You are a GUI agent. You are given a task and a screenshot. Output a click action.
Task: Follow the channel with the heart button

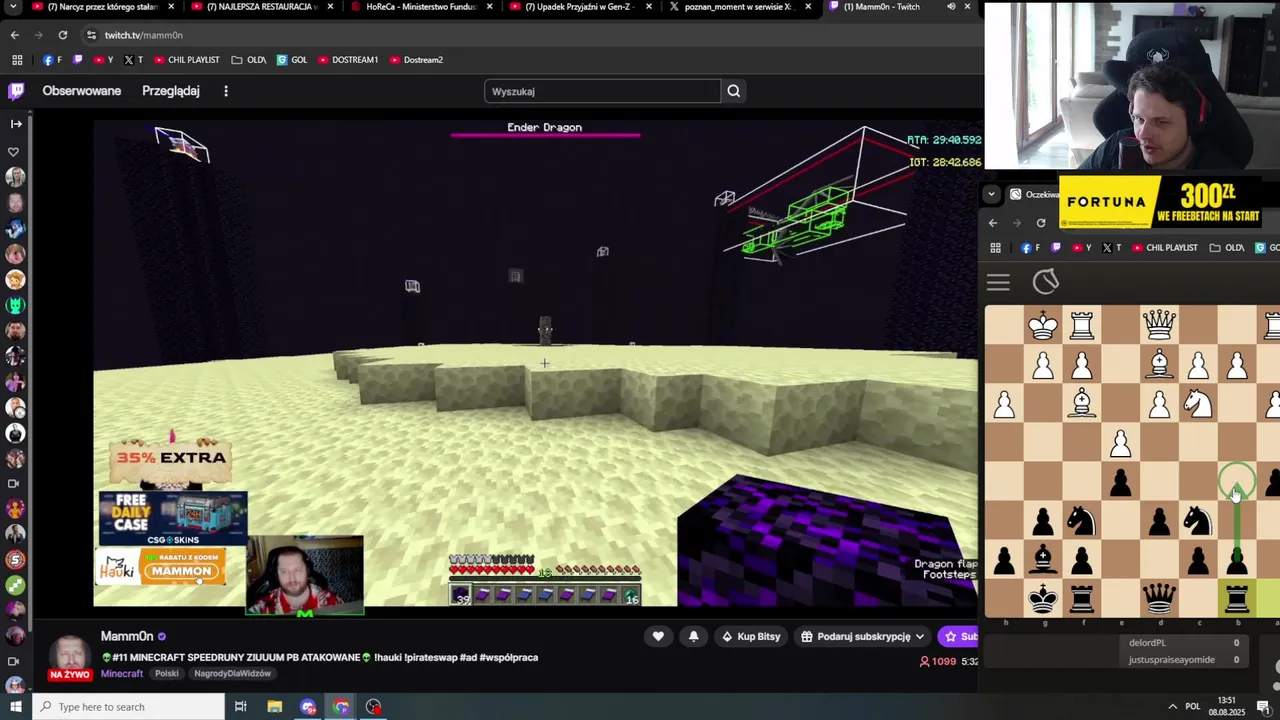click(658, 636)
